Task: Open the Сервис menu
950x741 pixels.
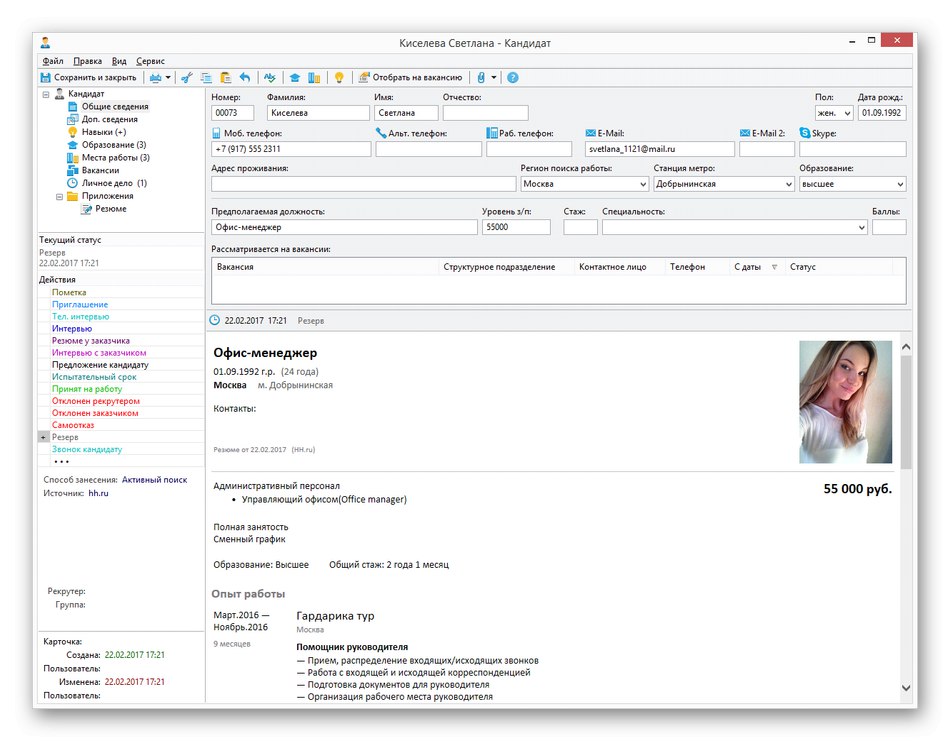Action: 150,61
